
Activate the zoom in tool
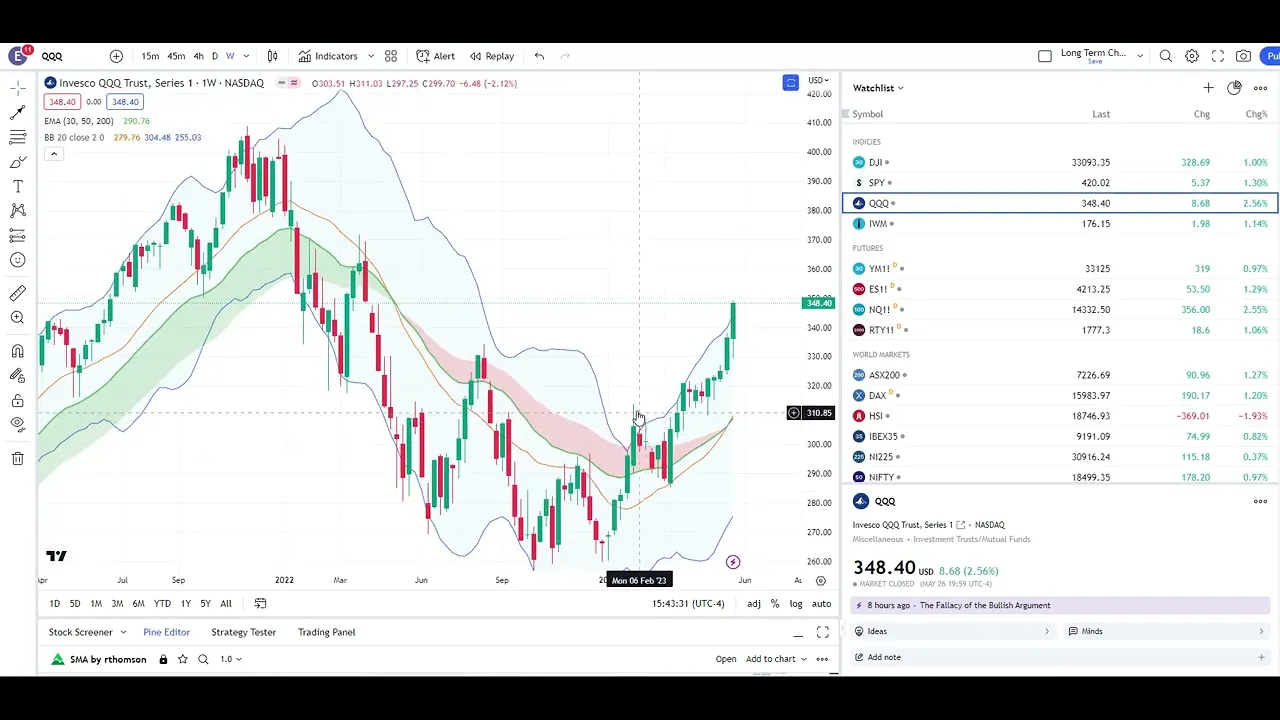click(17, 318)
